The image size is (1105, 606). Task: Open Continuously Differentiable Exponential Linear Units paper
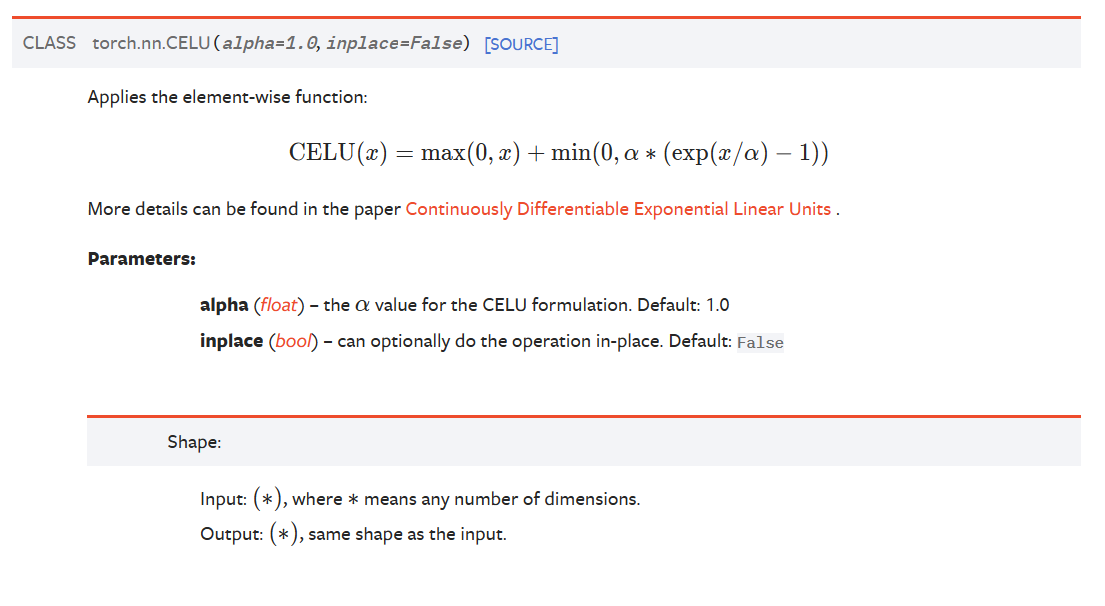click(618, 209)
